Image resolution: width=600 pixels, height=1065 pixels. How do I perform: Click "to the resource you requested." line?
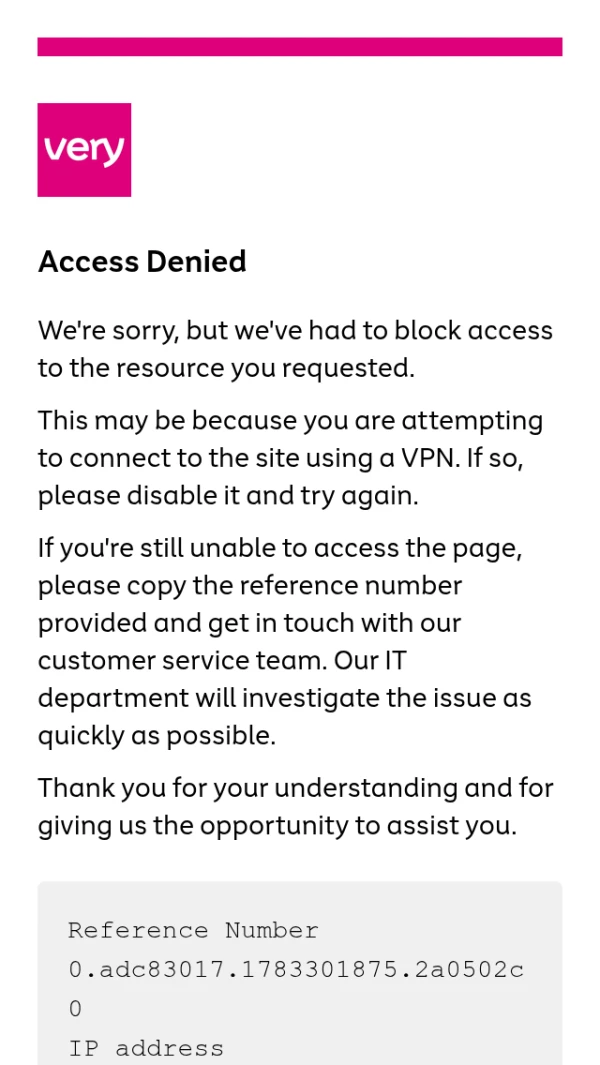[x=226, y=368]
